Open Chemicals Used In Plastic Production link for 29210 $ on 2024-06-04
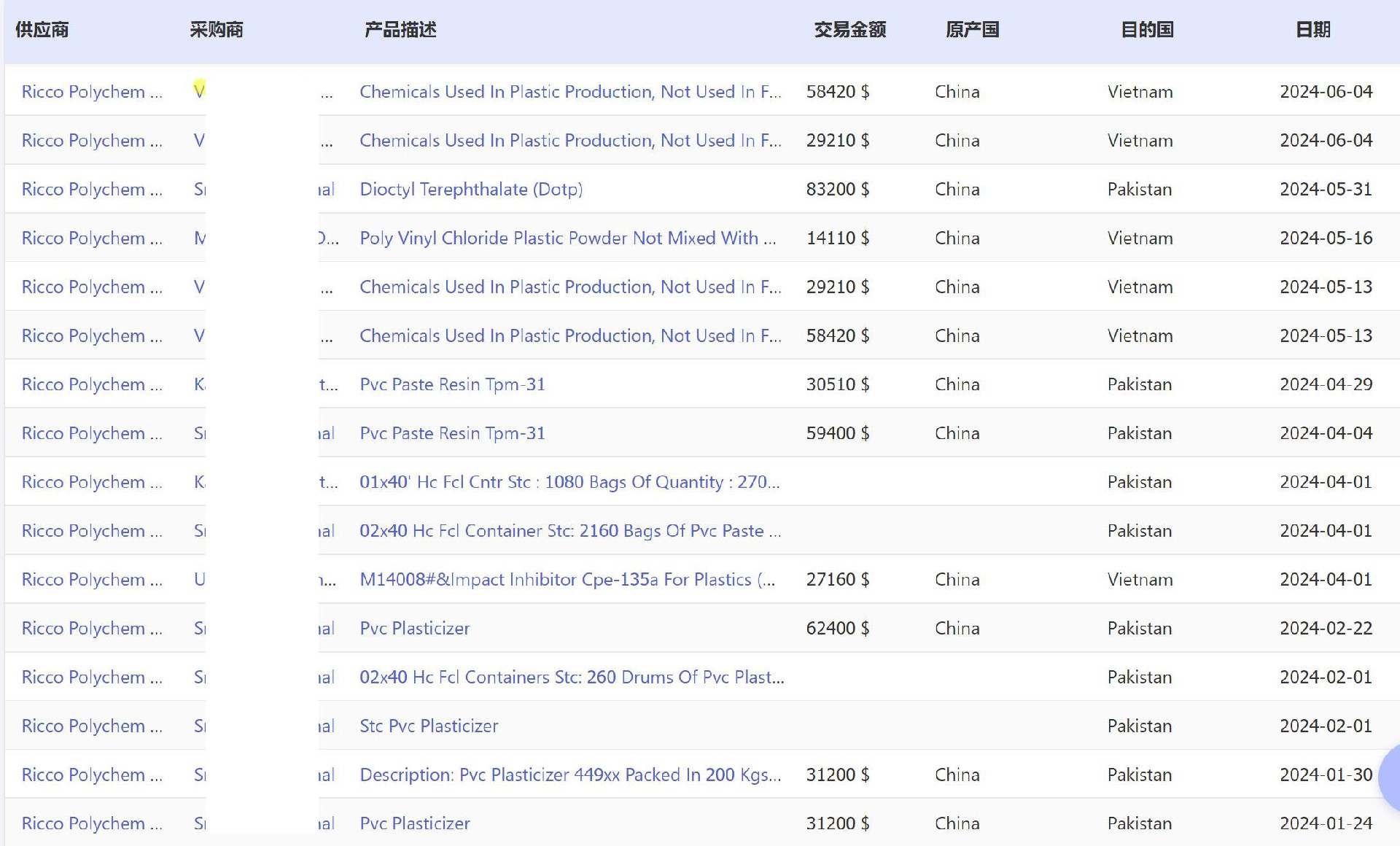 pyautogui.click(x=570, y=141)
